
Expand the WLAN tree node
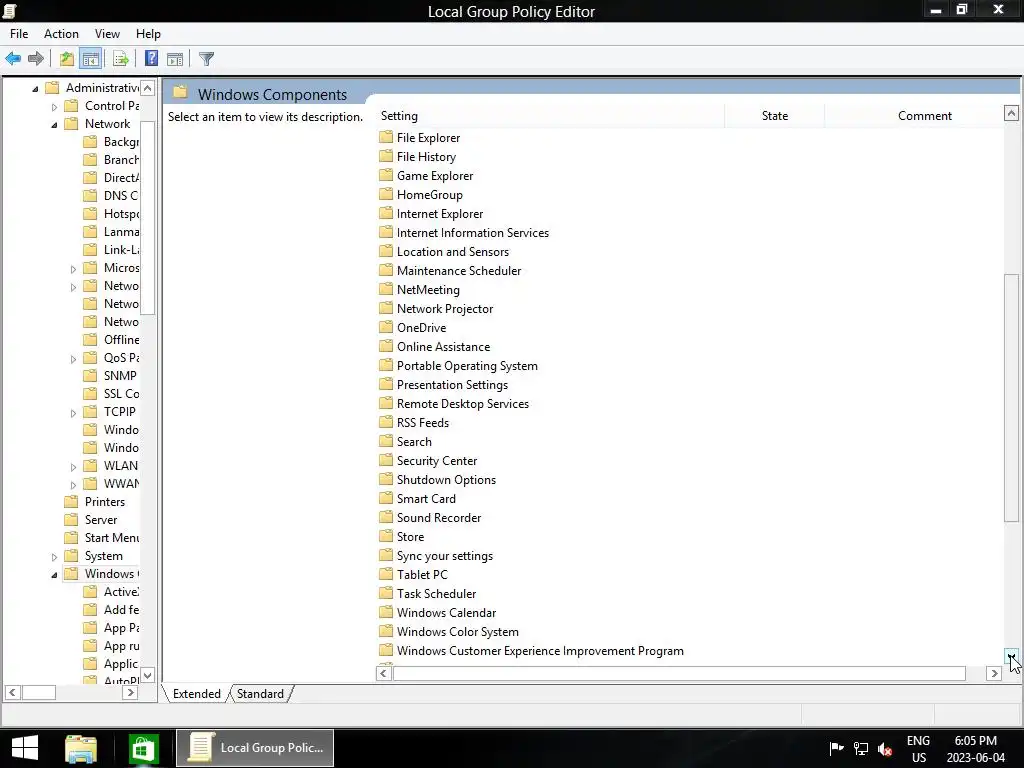click(73, 467)
